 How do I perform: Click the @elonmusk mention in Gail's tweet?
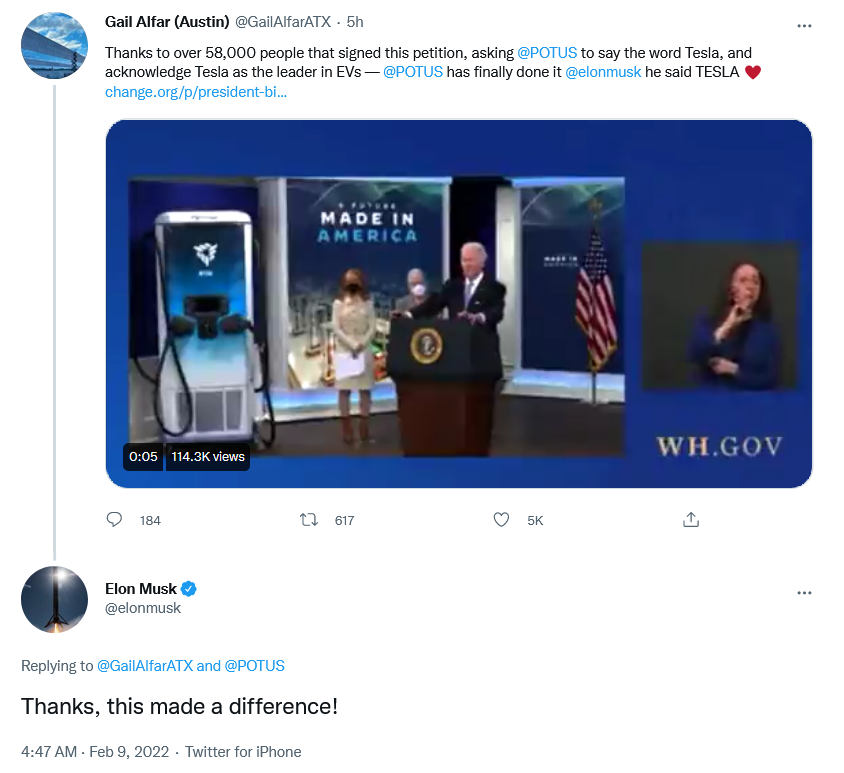click(603, 73)
